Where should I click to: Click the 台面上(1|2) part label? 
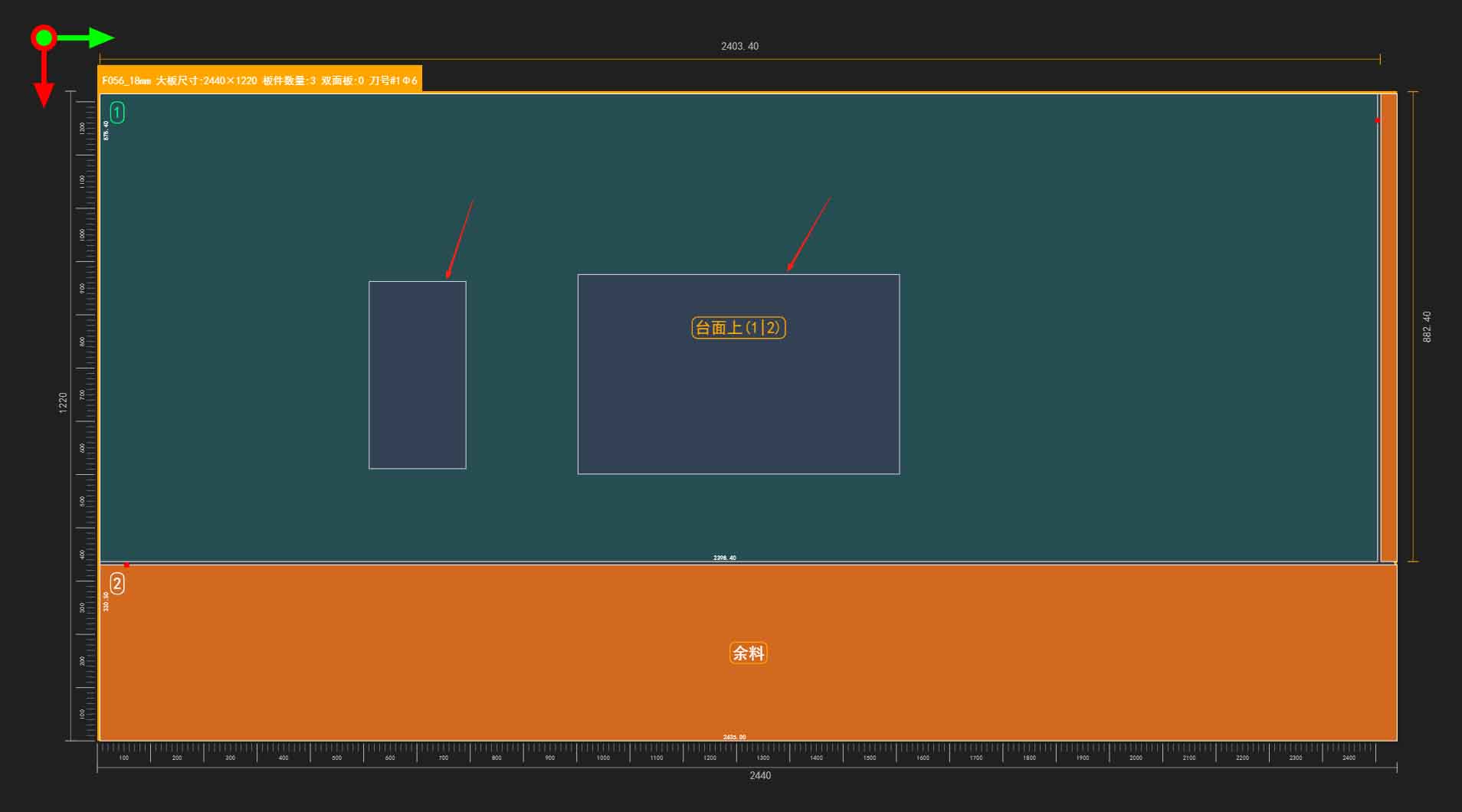point(738,328)
